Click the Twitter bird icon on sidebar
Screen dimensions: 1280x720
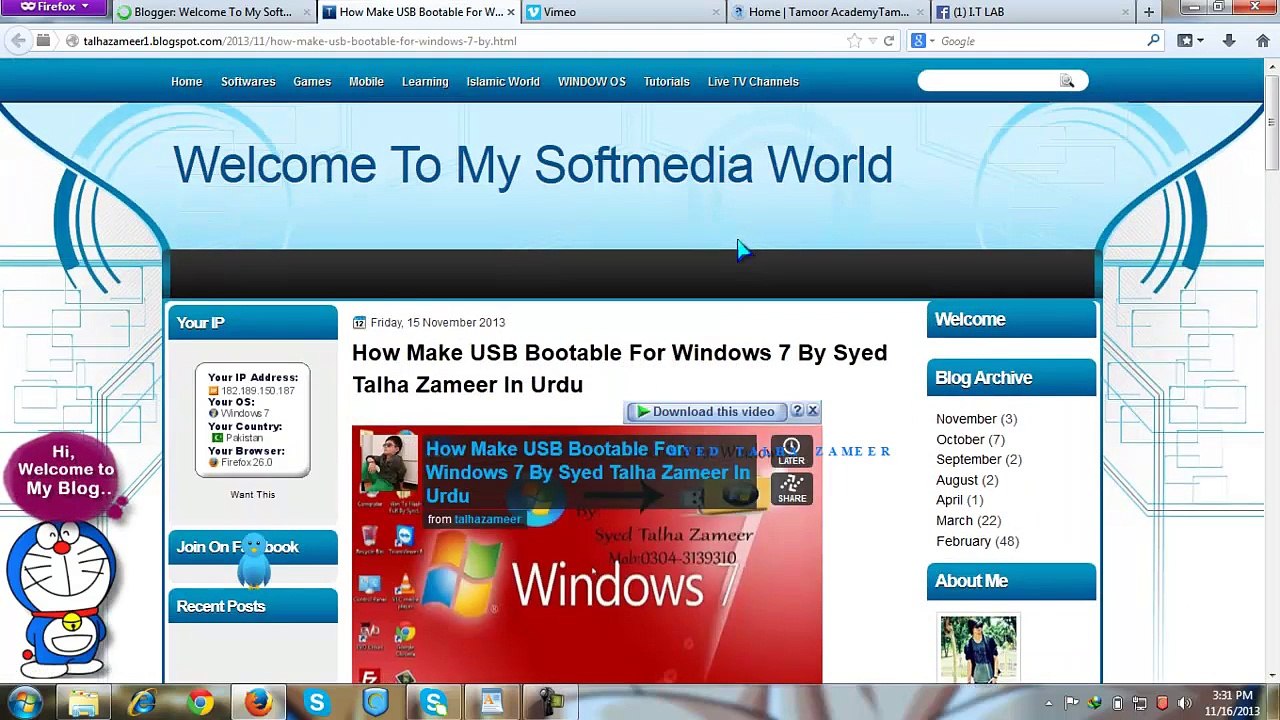click(x=254, y=560)
